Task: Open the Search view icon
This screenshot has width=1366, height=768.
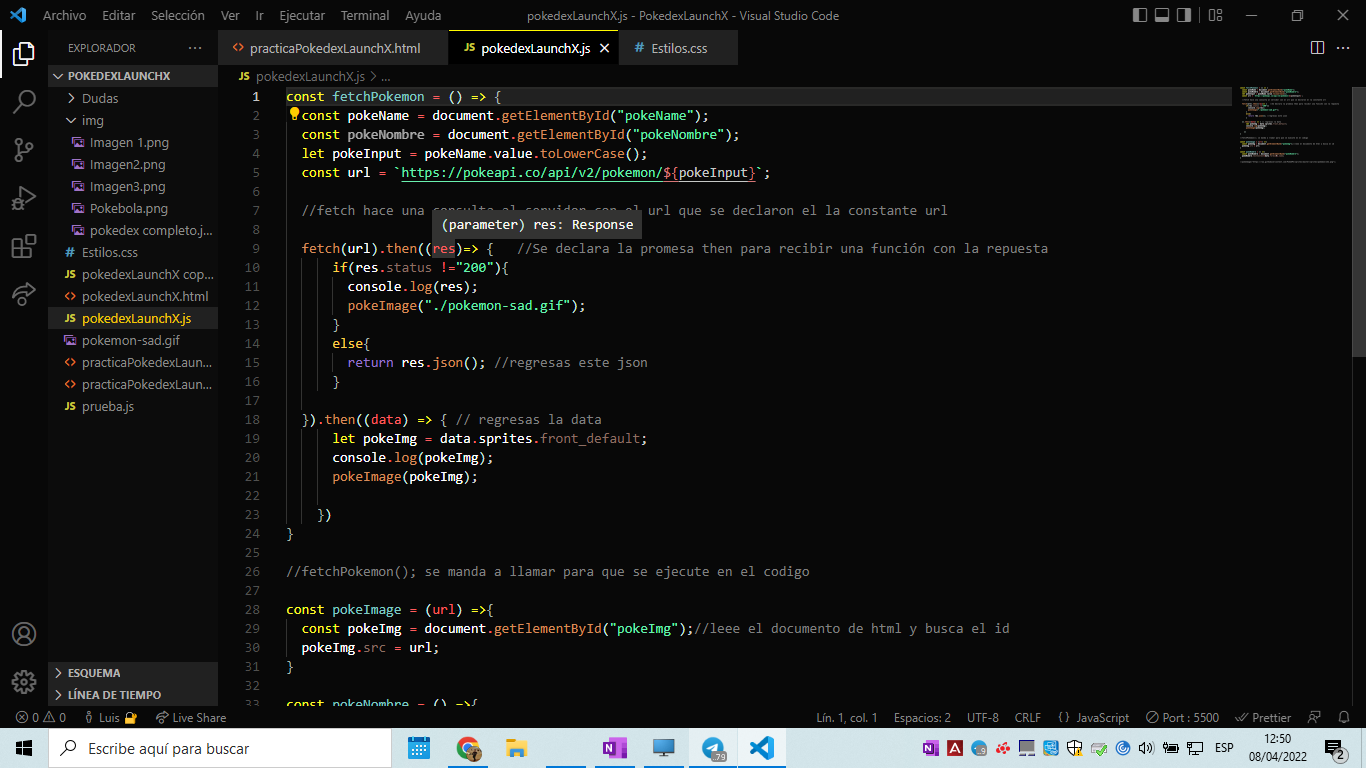Action: pyautogui.click(x=23, y=101)
